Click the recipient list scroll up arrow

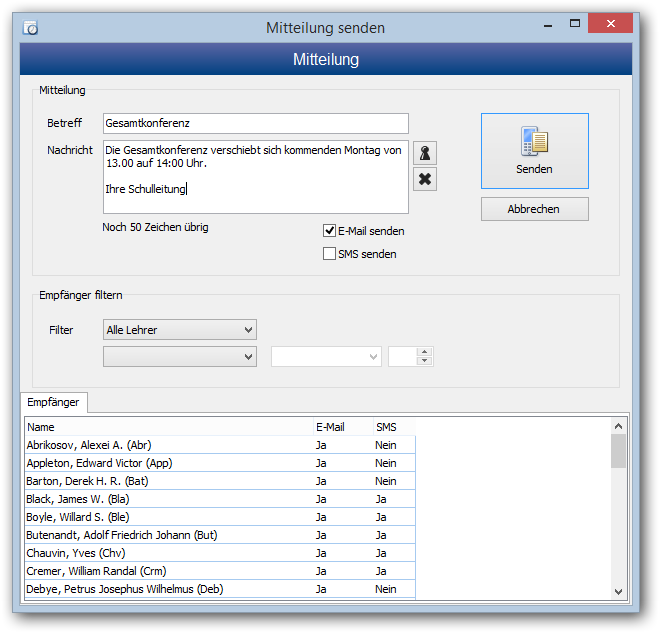[x=618, y=426]
